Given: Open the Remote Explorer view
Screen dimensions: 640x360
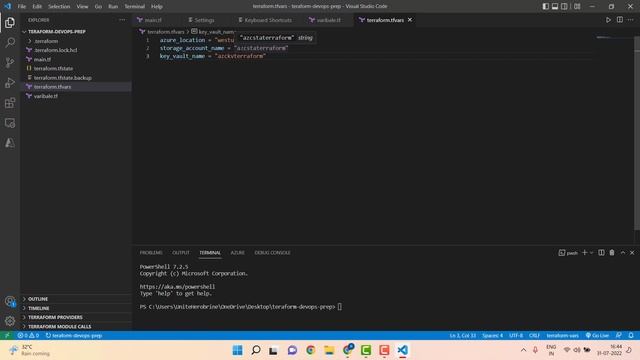Looking at the screenshot, I should tap(10, 123).
